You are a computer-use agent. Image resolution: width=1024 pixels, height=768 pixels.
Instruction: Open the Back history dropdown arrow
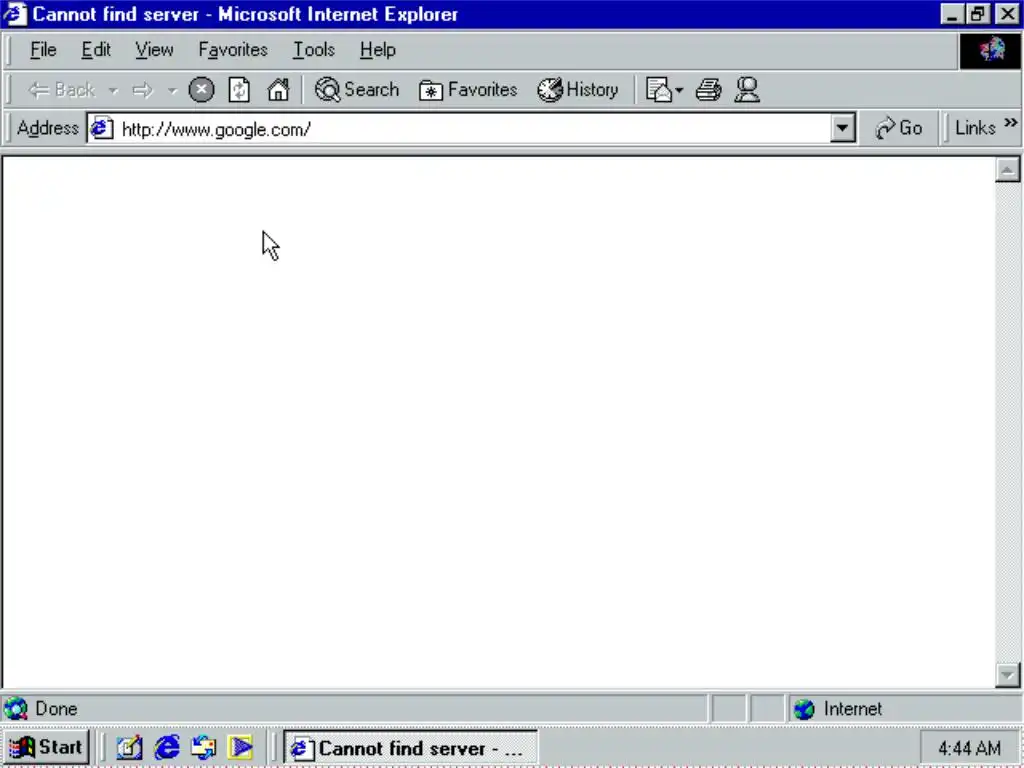113,90
